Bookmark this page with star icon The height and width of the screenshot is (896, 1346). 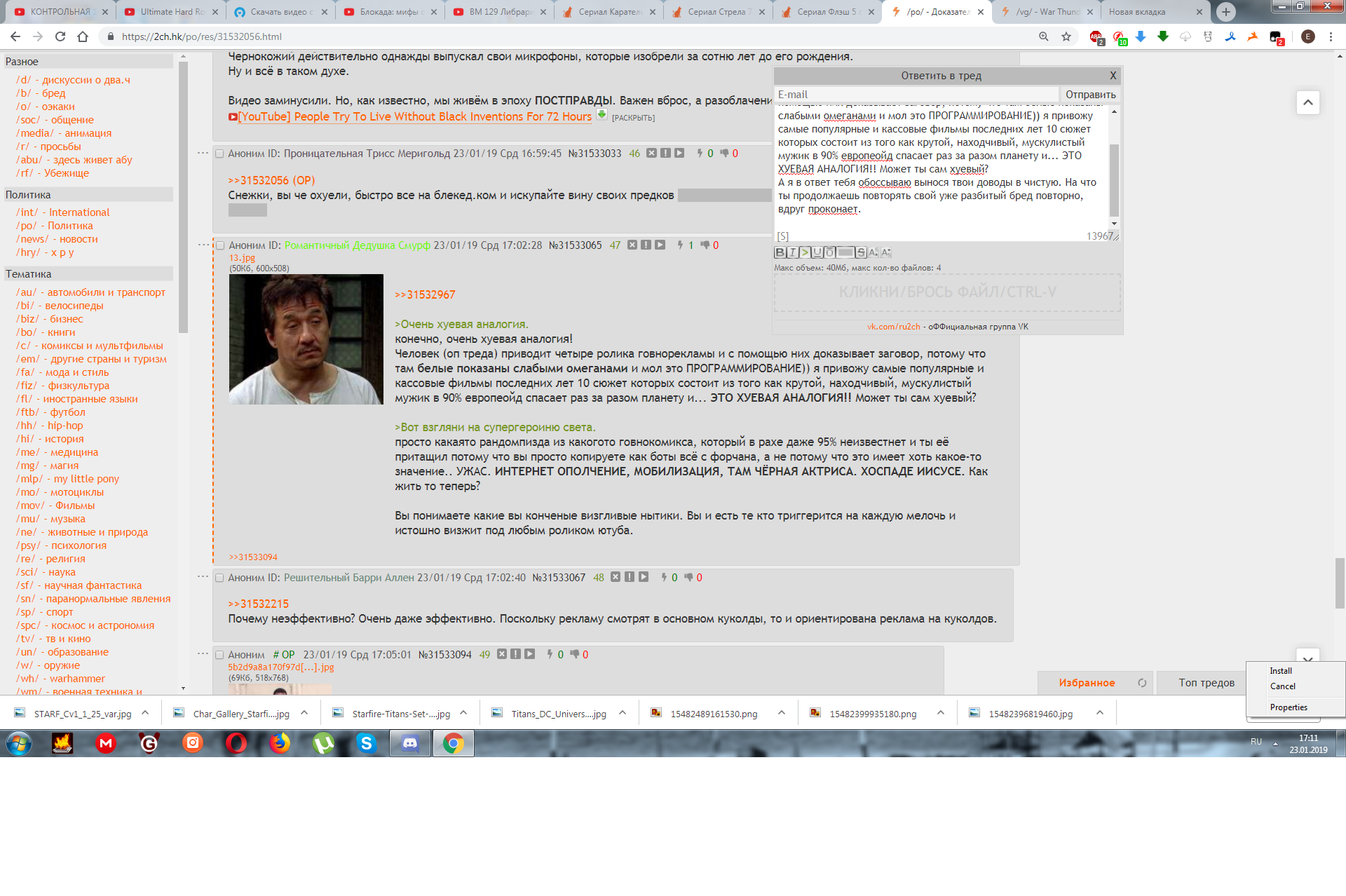coord(1066,36)
